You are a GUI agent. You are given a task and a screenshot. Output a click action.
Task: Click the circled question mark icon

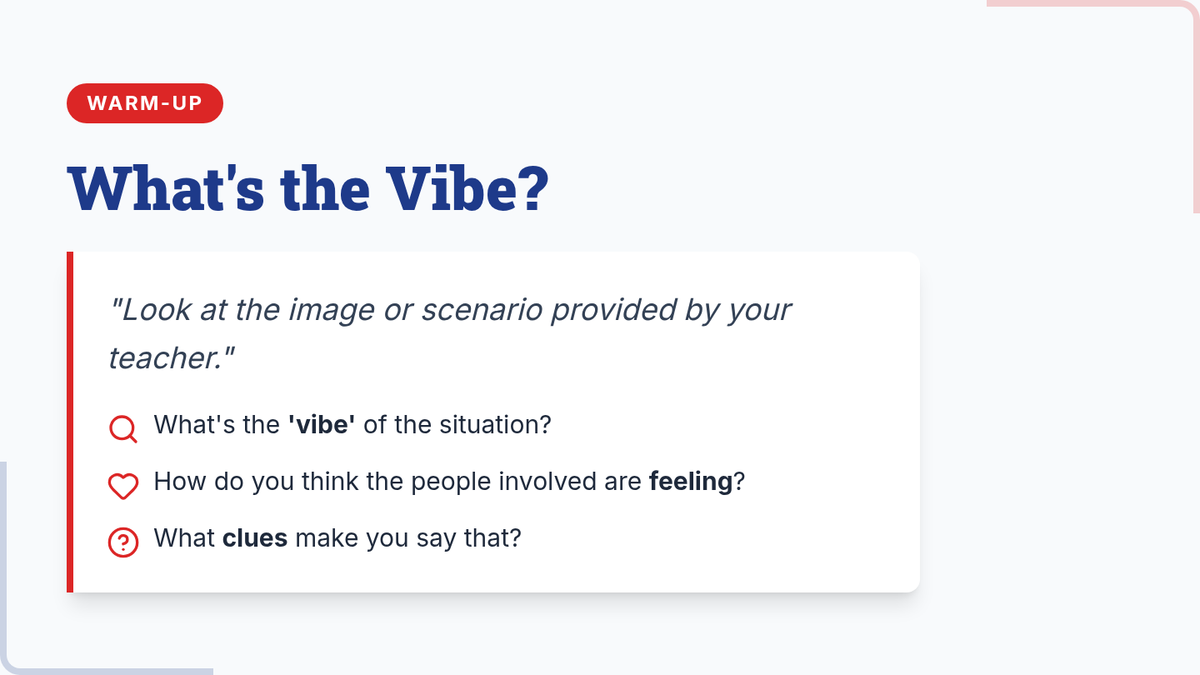(x=123, y=543)
